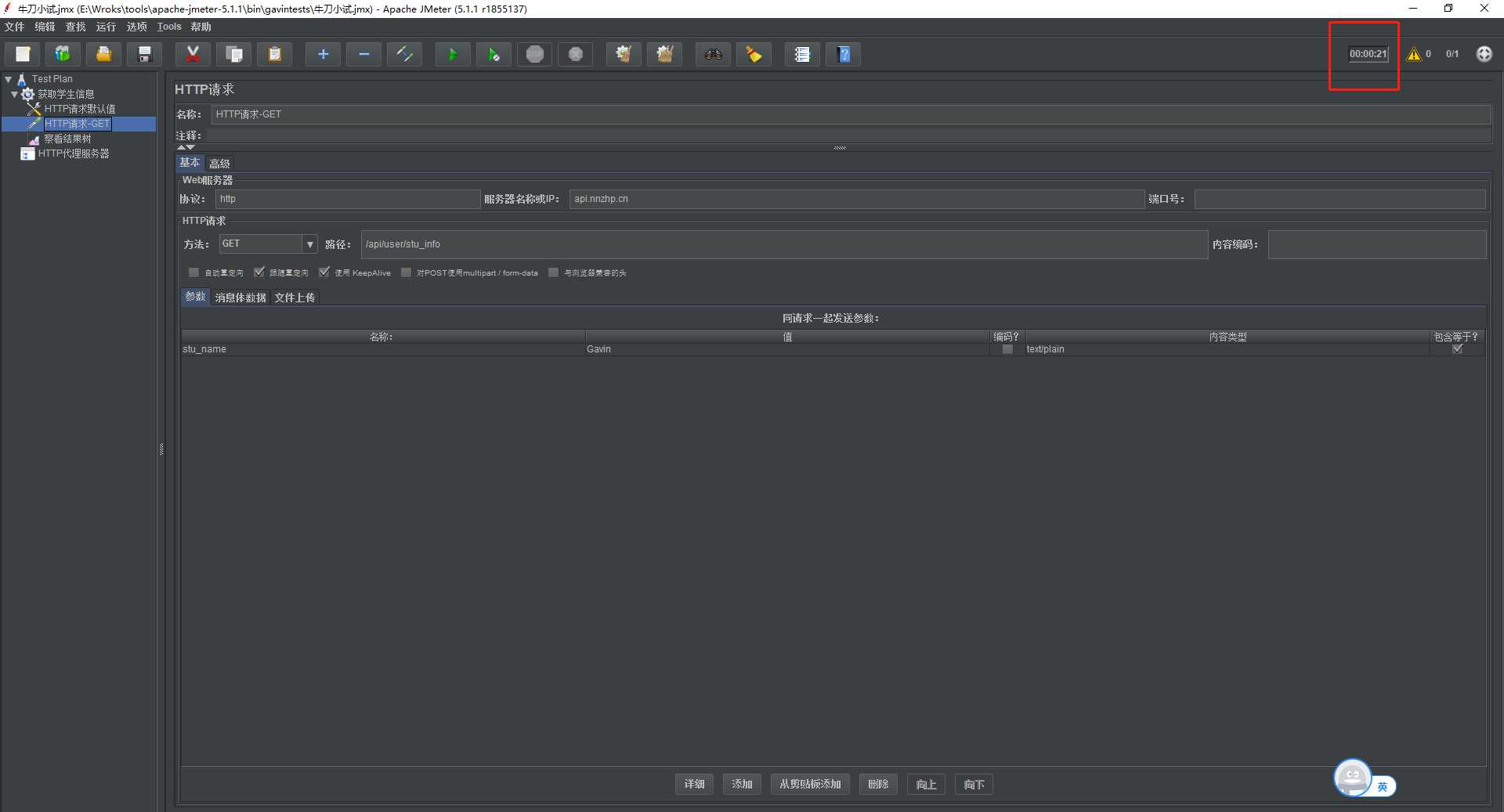Click 从剪贴板添加 button
The height and width of the screenshot is (812, 1504).
[x=810, y=784]
